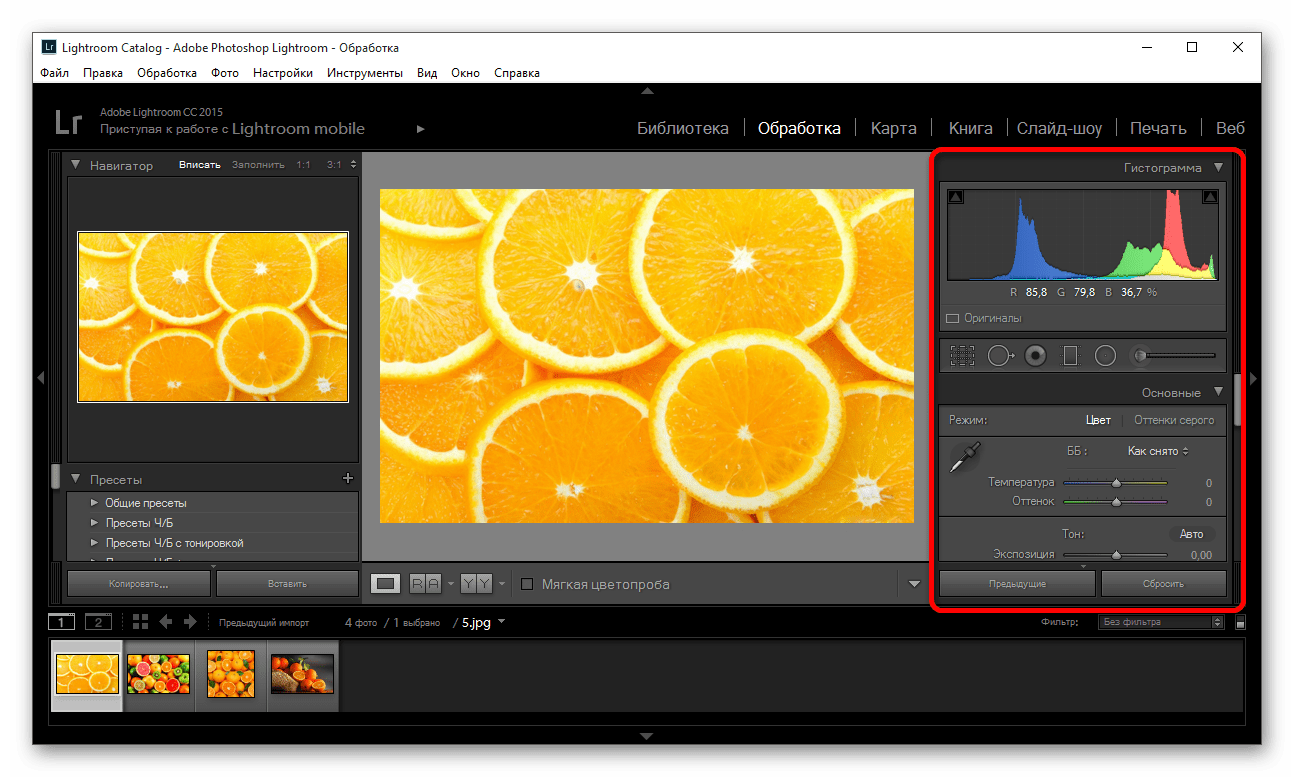Activate the Red Eye Correction tool

[1035, 355]
